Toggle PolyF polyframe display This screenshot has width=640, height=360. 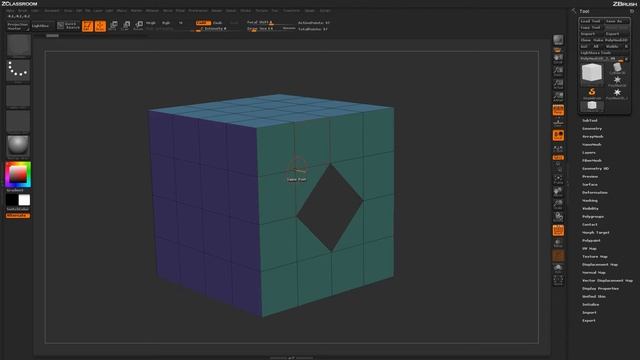(558, 230)
